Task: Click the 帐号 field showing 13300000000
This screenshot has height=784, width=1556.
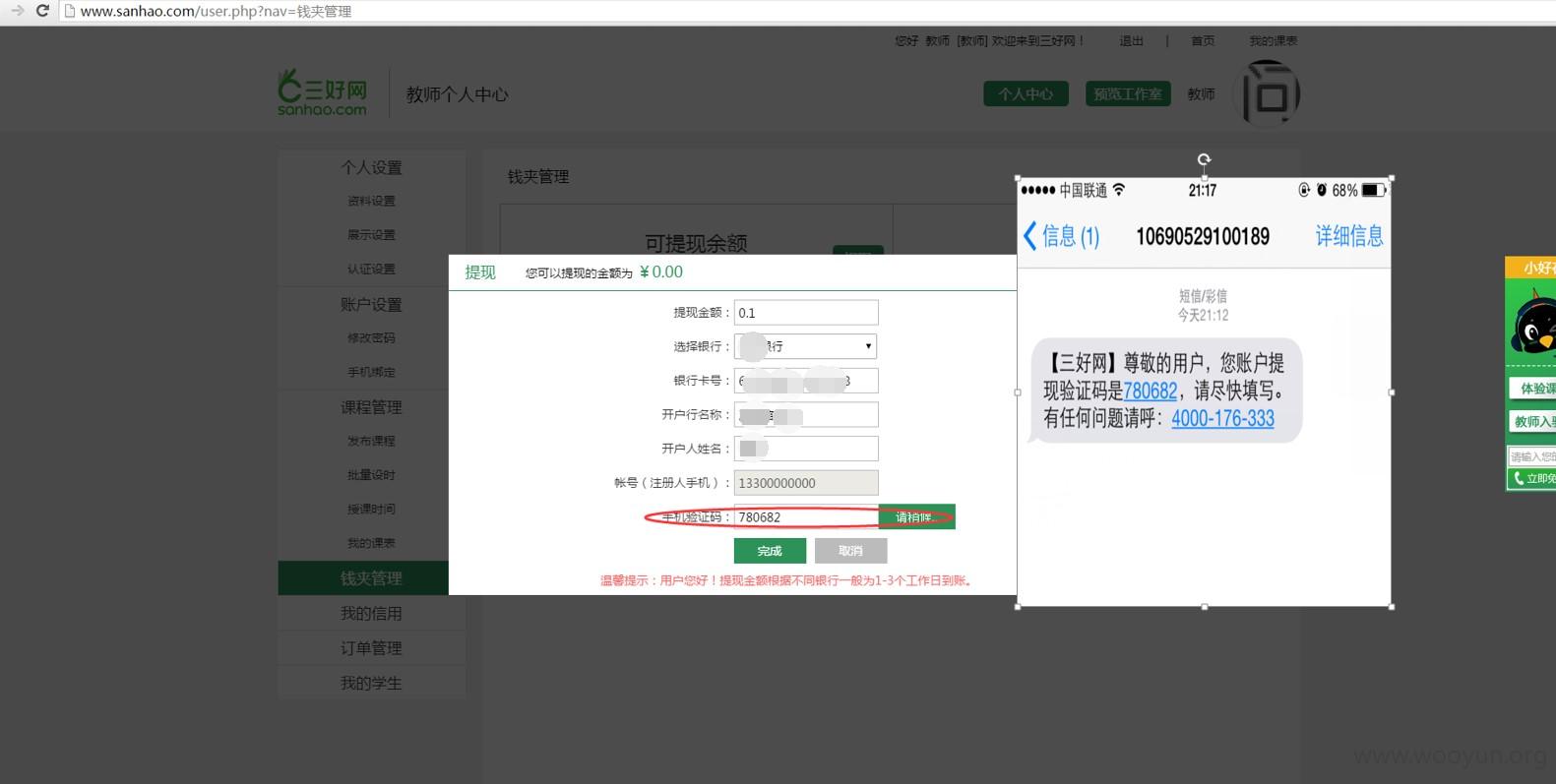Action: click(806, 483)
